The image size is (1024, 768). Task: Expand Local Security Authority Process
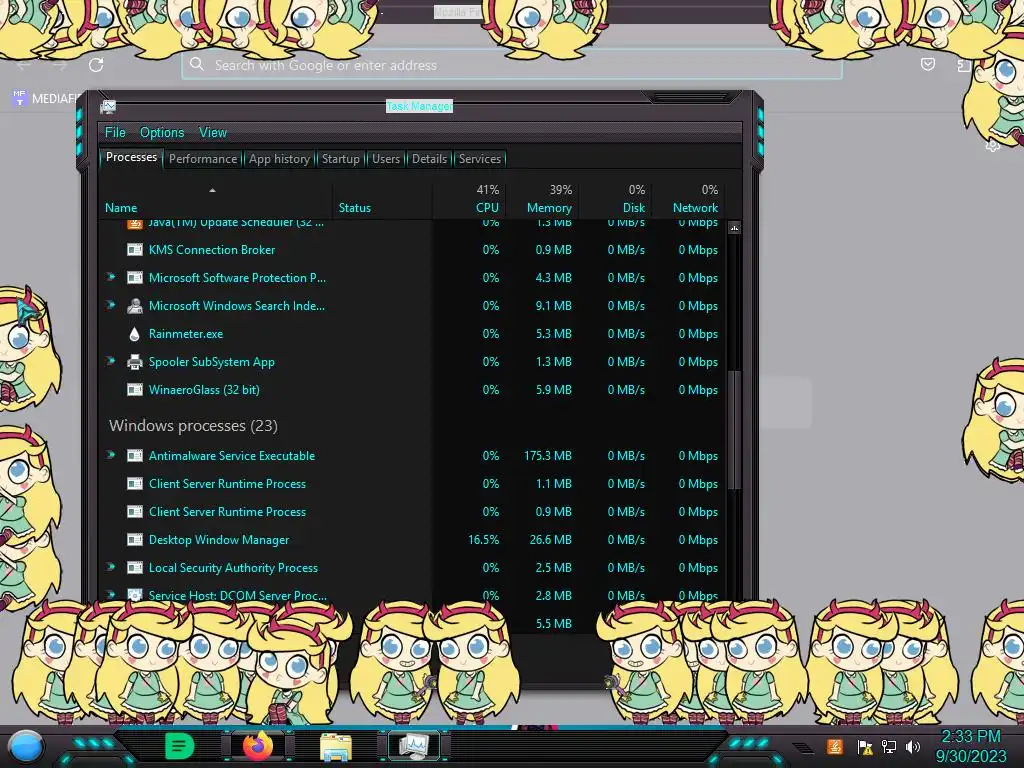[x=111, y=567]
